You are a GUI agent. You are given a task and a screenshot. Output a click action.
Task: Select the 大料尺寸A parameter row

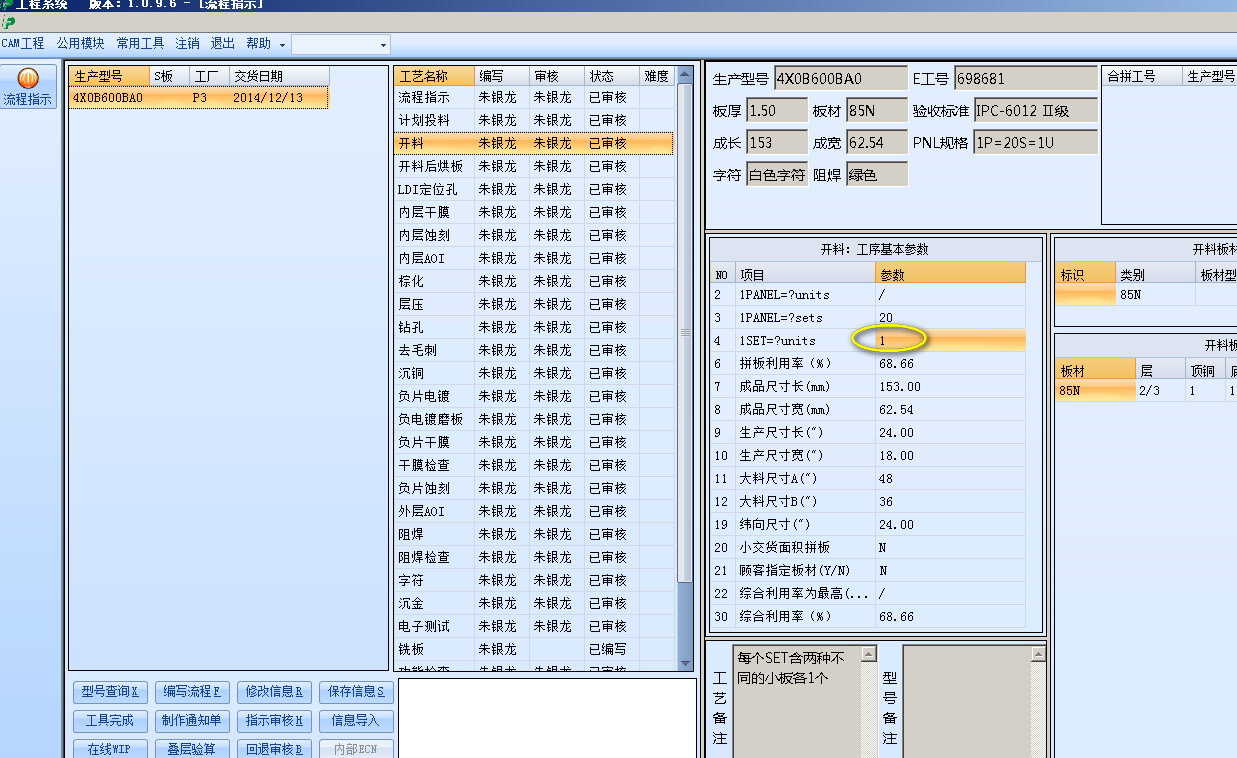click(x=868, y=478)
